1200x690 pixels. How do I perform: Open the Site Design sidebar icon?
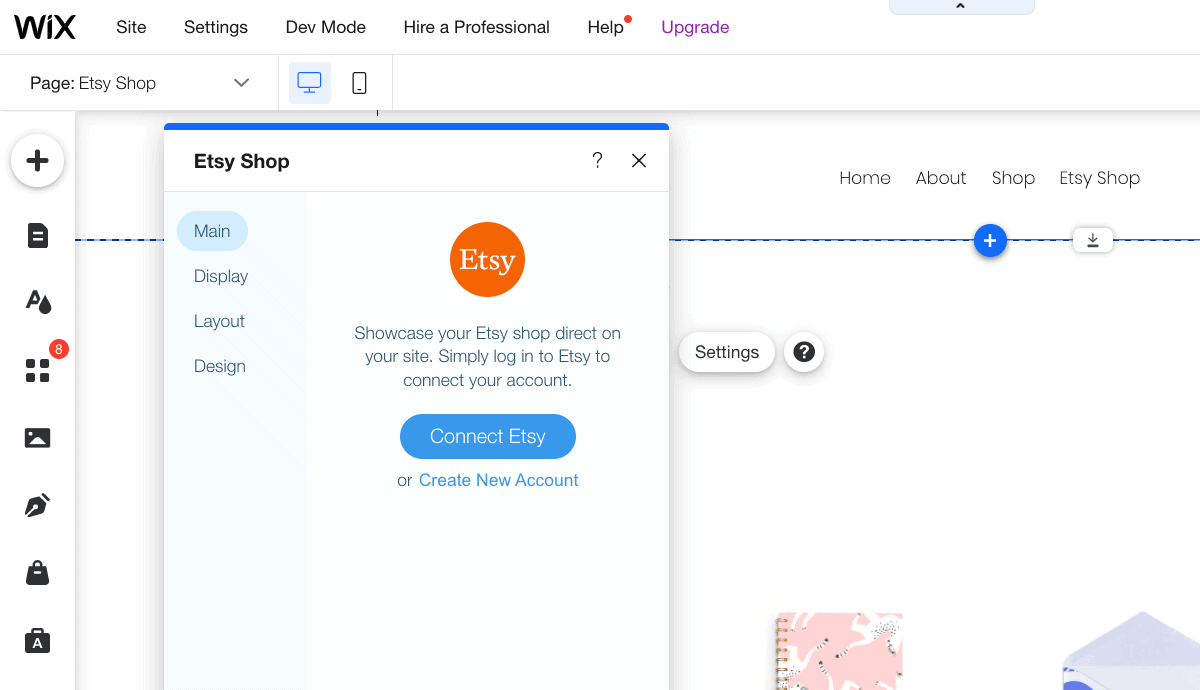click(x=37, y=301)
